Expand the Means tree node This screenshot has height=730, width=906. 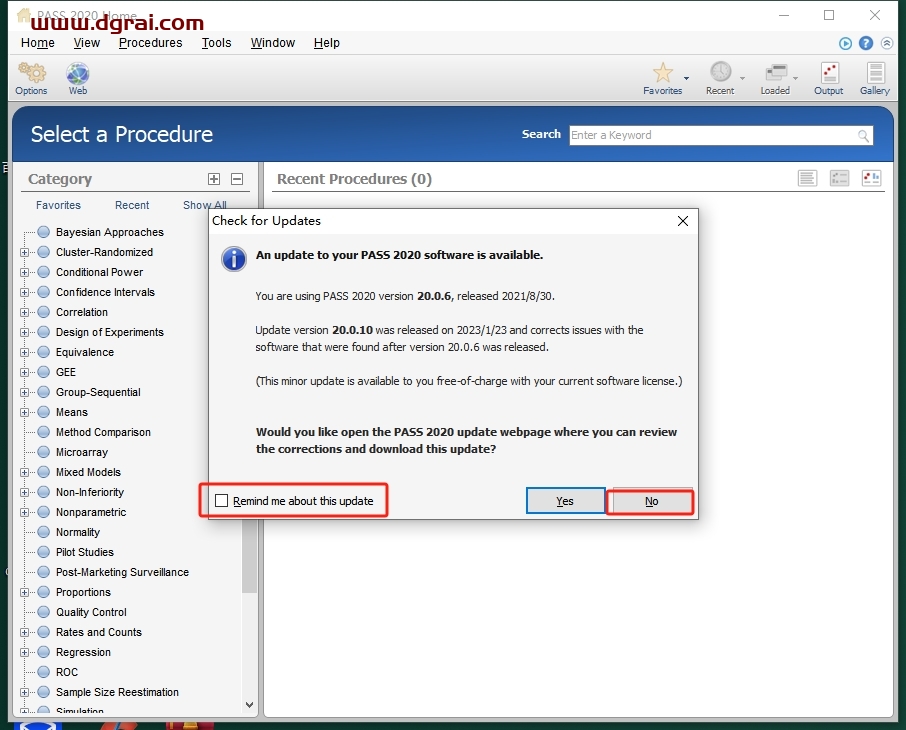(24, 412)
